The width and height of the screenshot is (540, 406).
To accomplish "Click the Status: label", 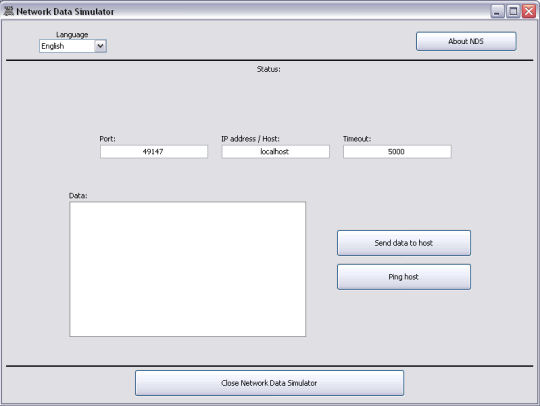I will click(x=269, y=69).
